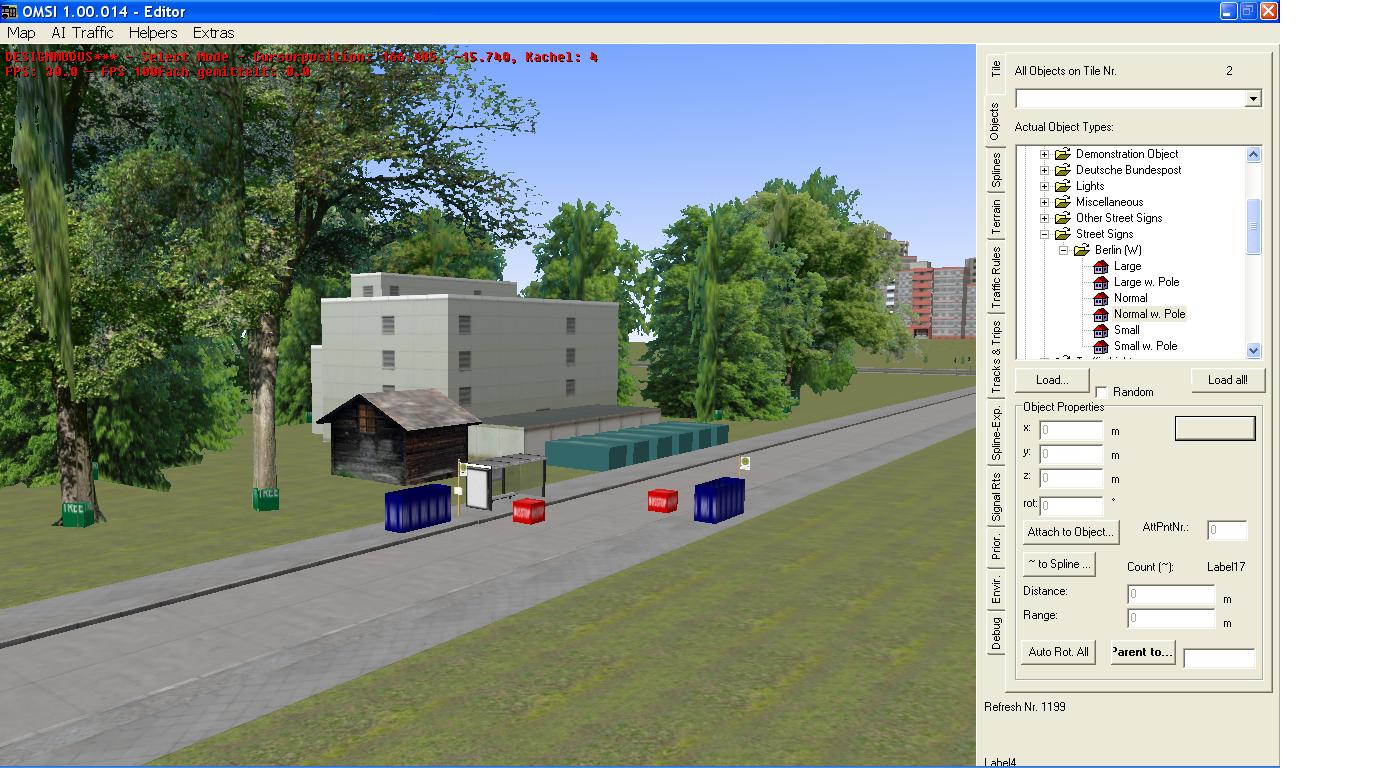The image size is (1375, 768).
Task: Collapse the Street Signs tree node
Action: (1045, 234)
